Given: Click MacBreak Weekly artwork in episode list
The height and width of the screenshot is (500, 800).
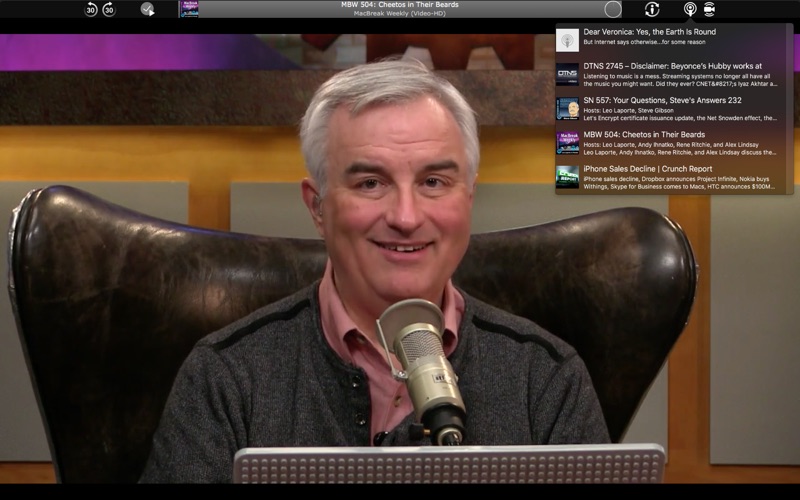Looking at the screenshot, I should click(568, 142).
